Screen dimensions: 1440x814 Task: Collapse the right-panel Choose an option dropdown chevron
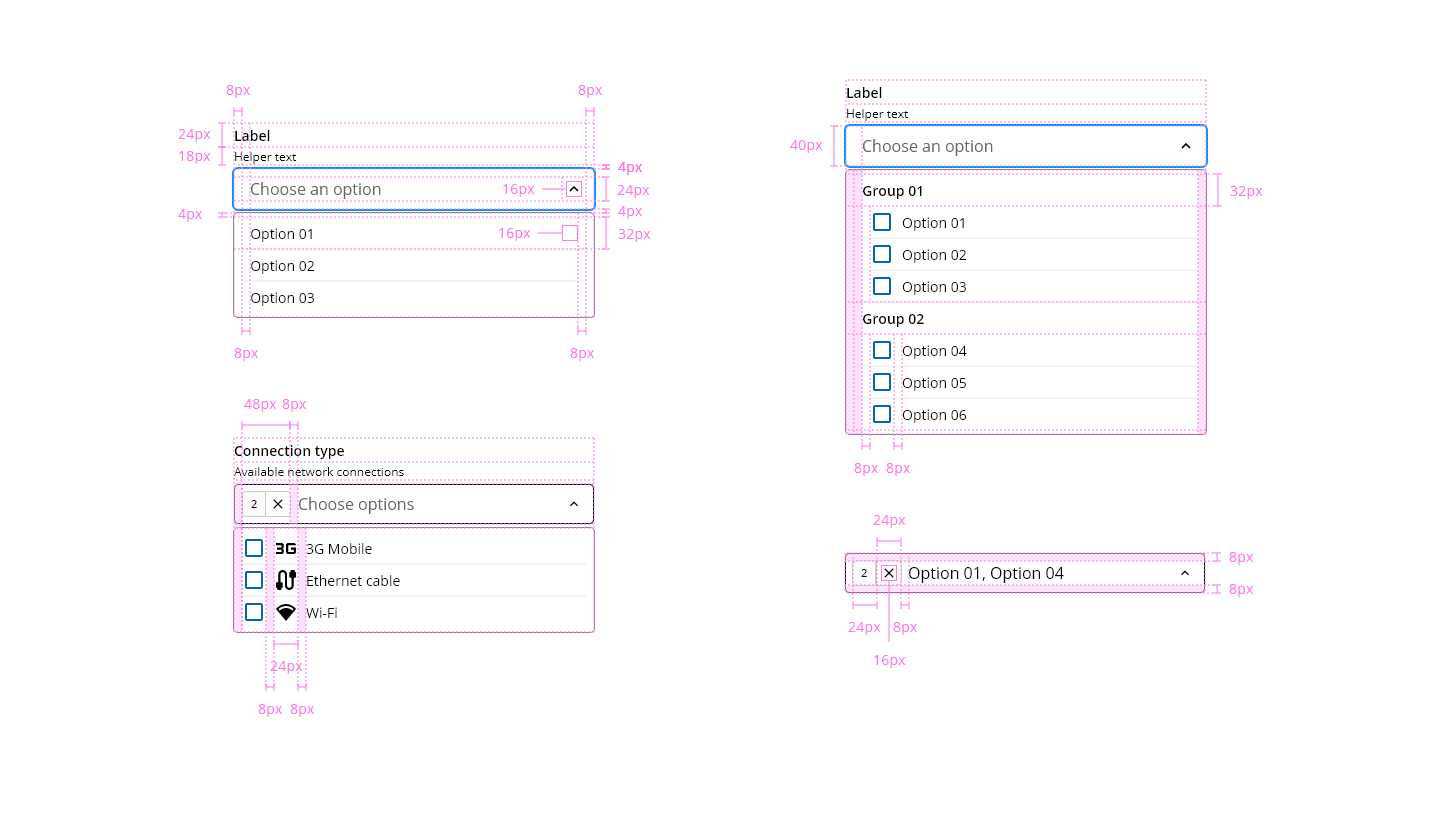click(x=1185, y=145)
